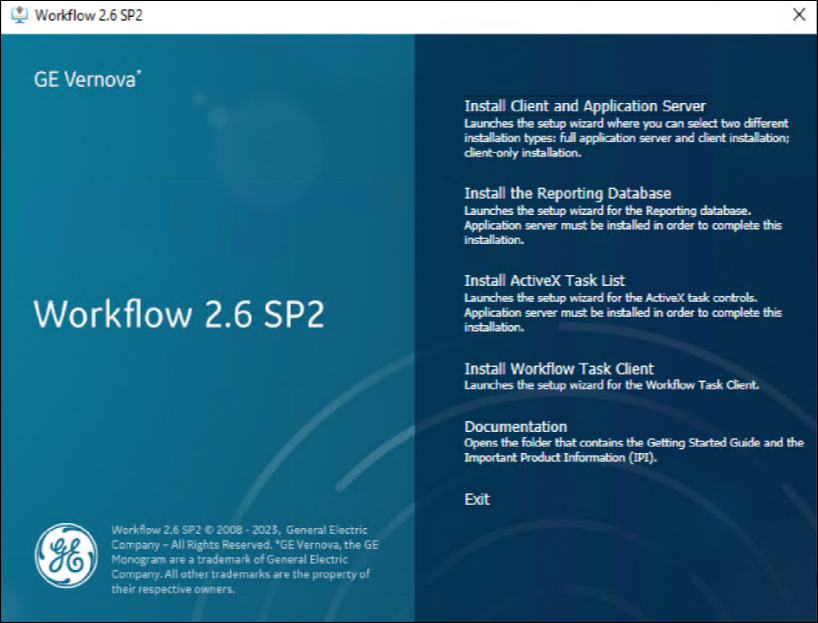Launch Install the Reporting Database setup

click(x=568, y=193)
